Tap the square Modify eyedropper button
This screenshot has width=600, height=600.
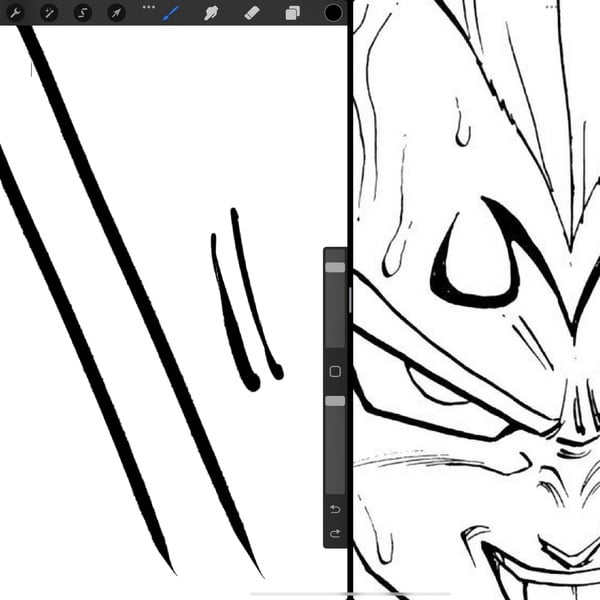(335, 372)
